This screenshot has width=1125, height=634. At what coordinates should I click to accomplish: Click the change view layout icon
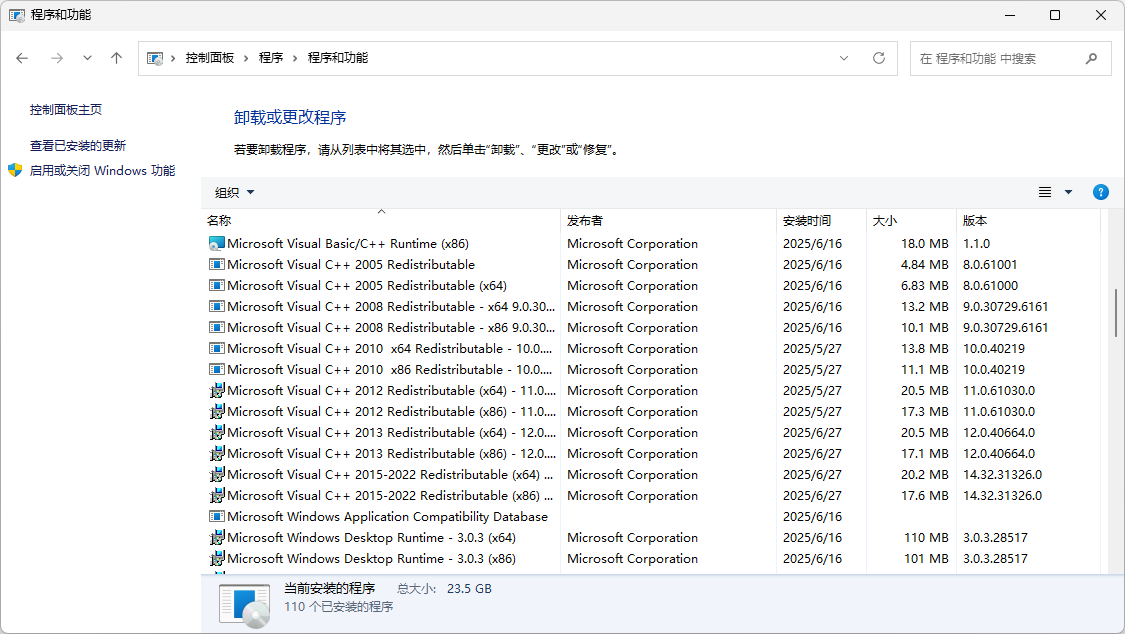pos(1045,192)
